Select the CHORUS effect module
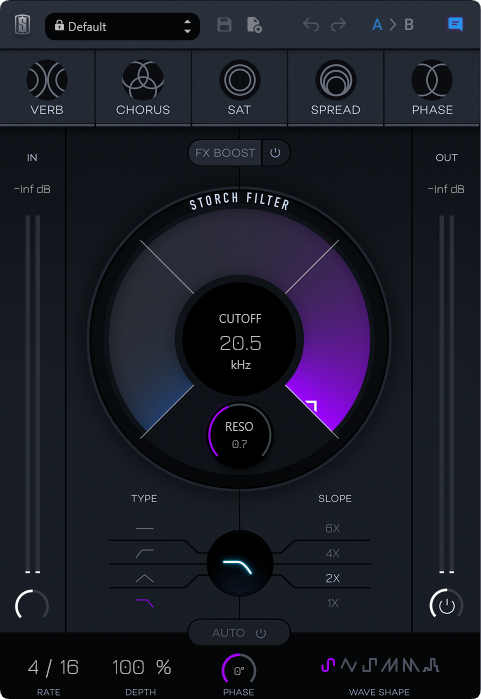This screenshot has height=699, width=481. click(143, 88)
